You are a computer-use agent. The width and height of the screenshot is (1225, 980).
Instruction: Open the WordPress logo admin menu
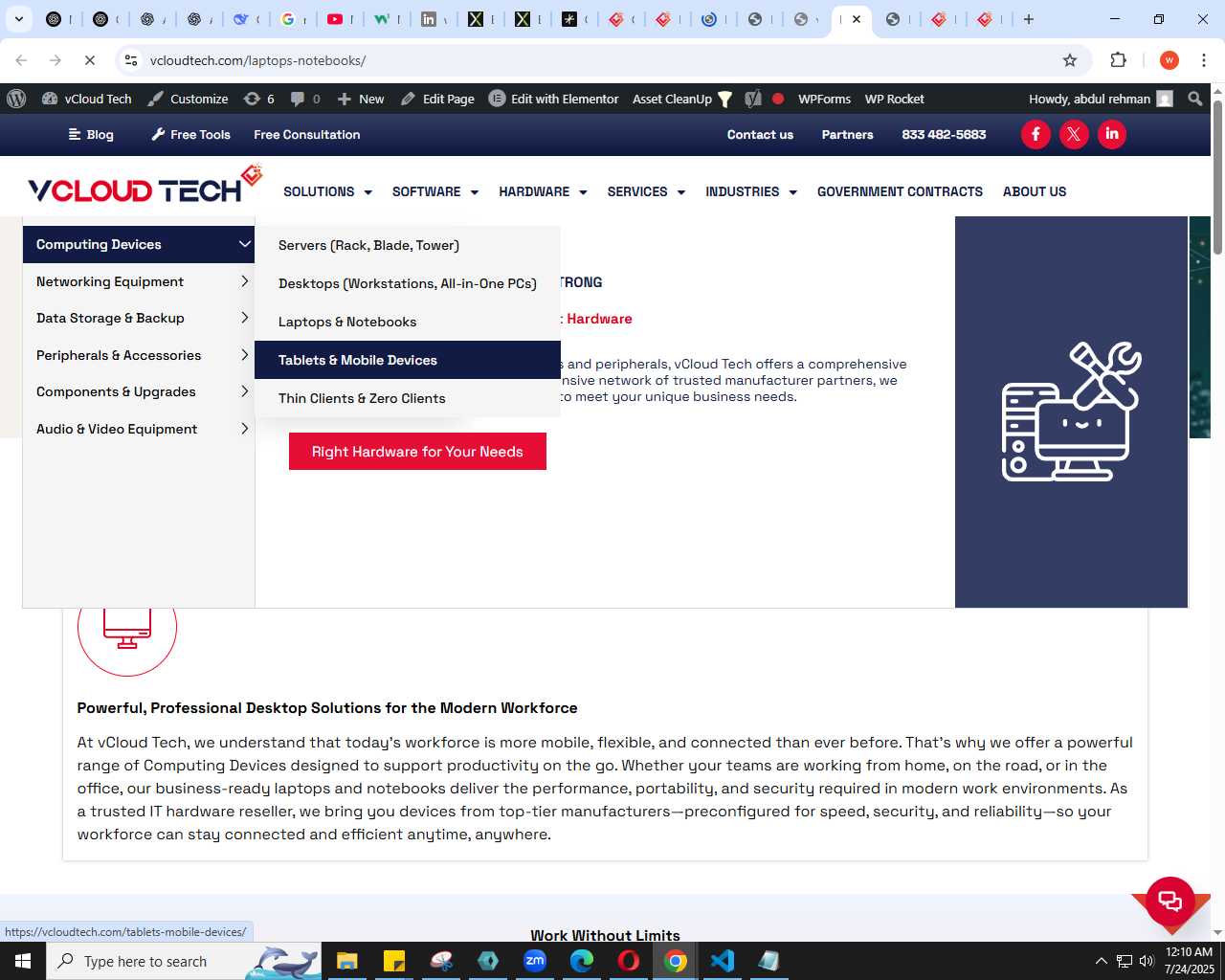point(16,99)
